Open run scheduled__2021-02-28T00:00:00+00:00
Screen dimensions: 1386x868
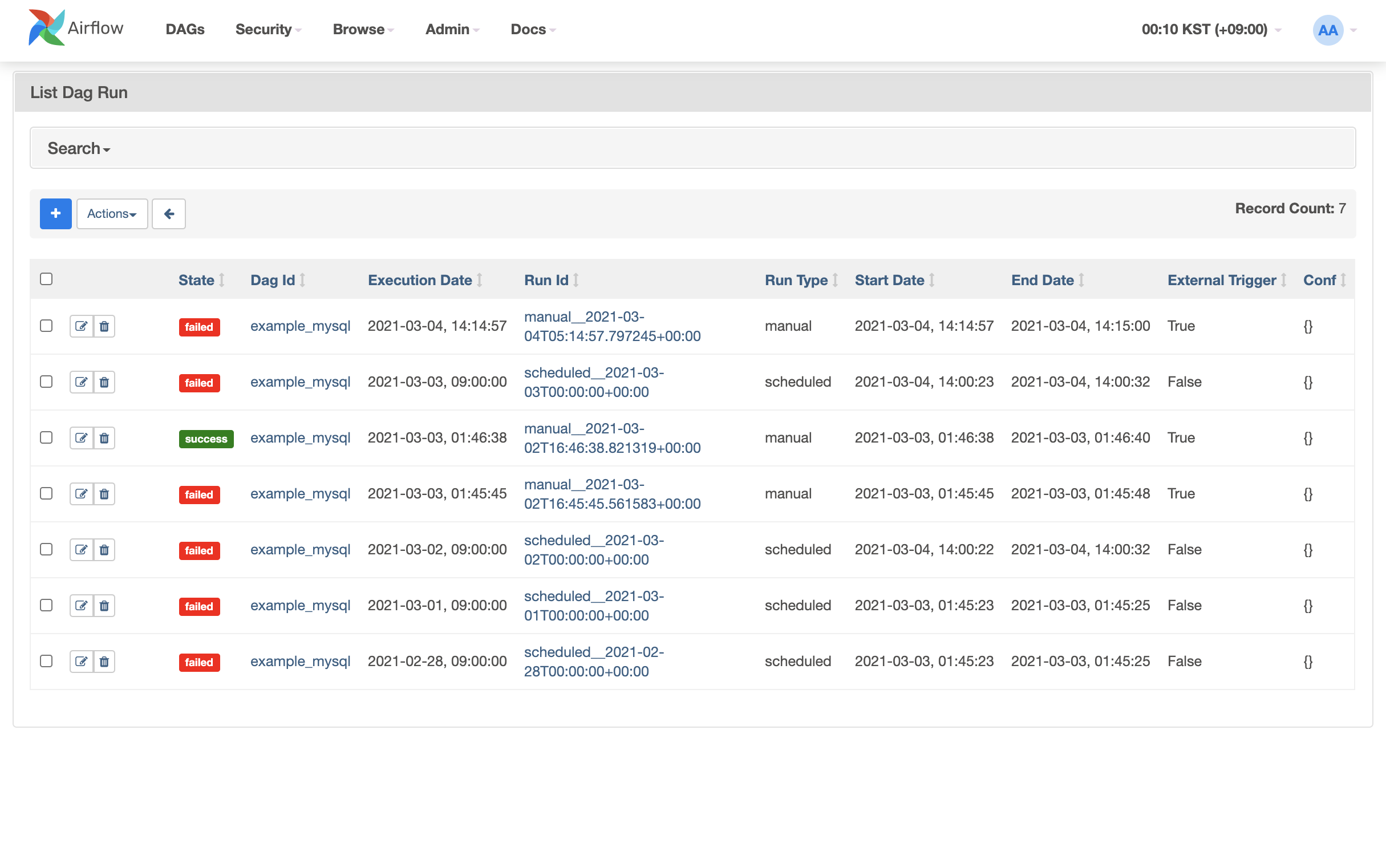[x=594, y=662]
